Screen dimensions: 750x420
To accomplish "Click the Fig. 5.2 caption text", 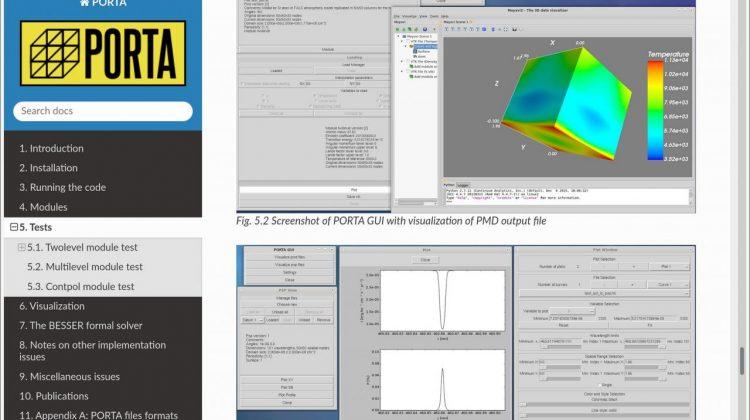I will coord(391,221).
